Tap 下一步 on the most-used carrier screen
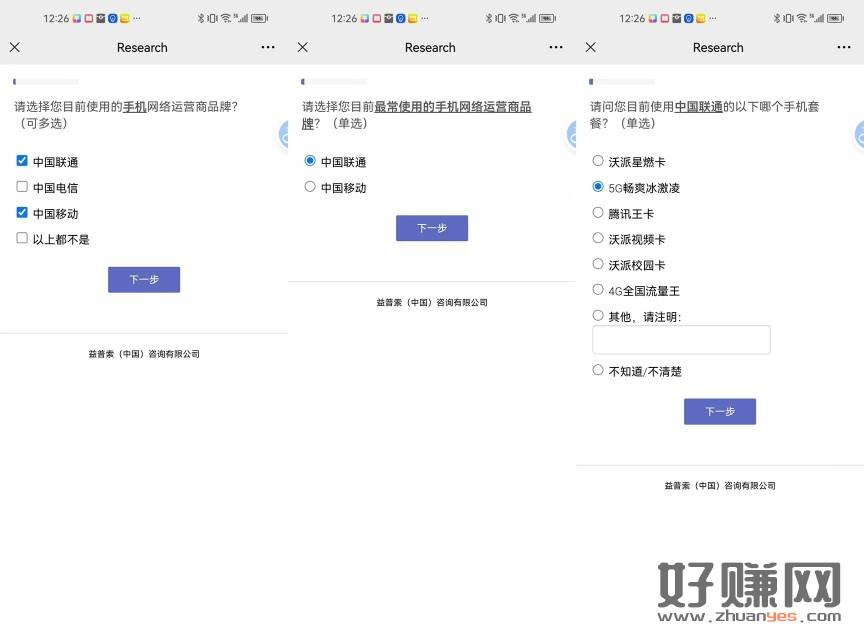The height and width of the screenshot is (640, 864). [432, 228]
